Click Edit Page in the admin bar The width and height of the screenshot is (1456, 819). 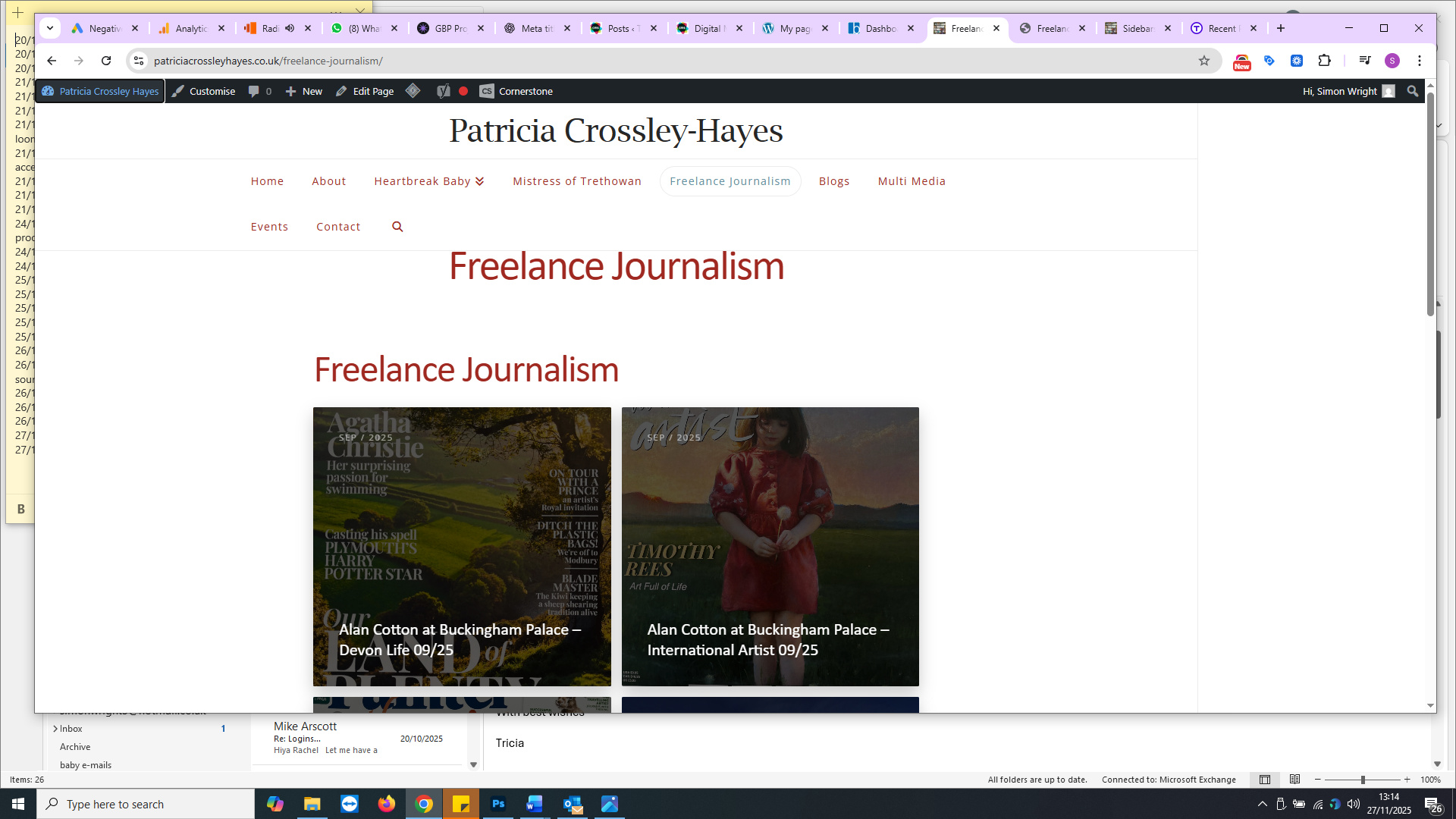(x=365, y=91)
